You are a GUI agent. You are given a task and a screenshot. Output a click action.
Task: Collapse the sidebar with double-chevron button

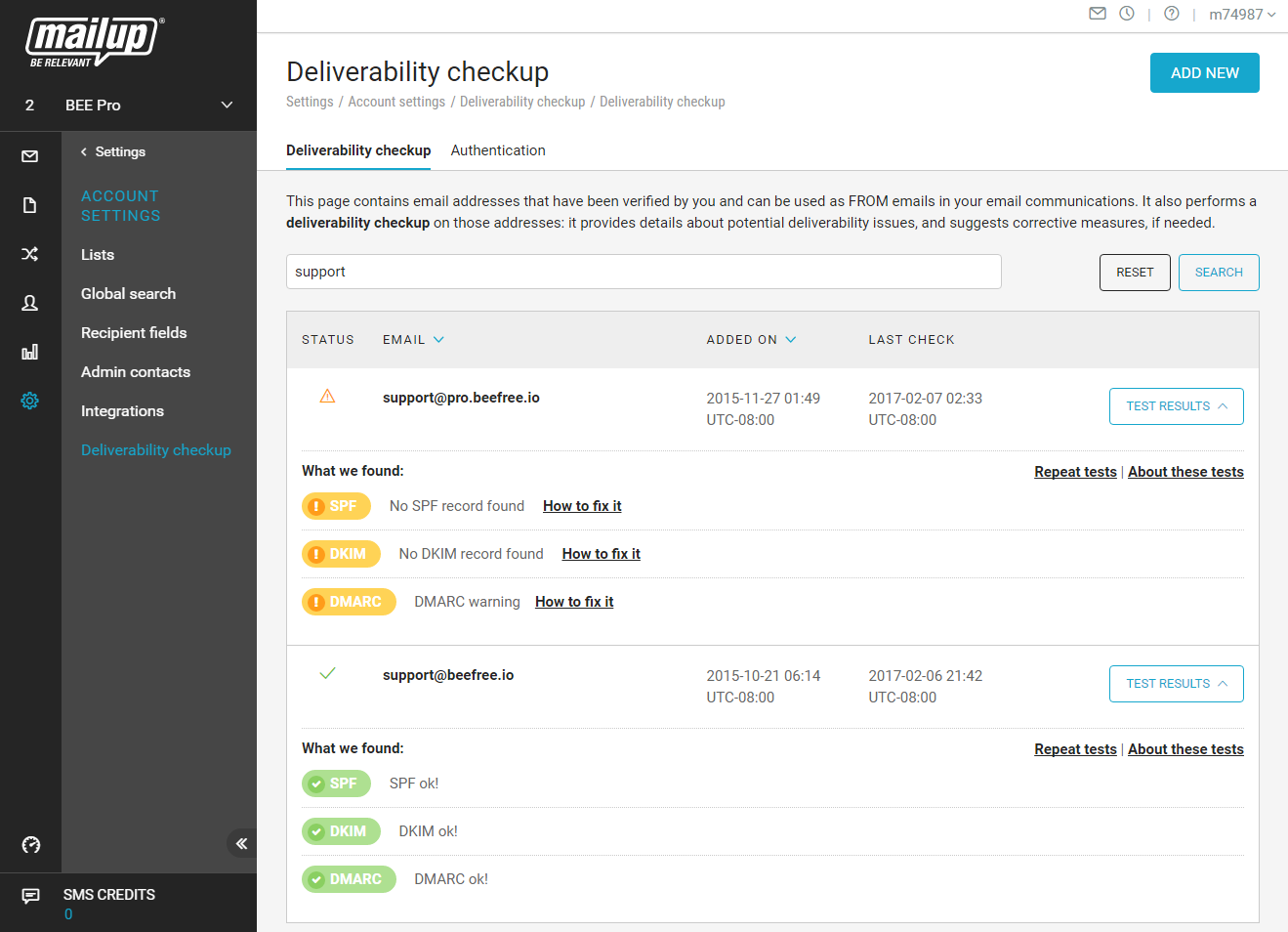[241, 843]
